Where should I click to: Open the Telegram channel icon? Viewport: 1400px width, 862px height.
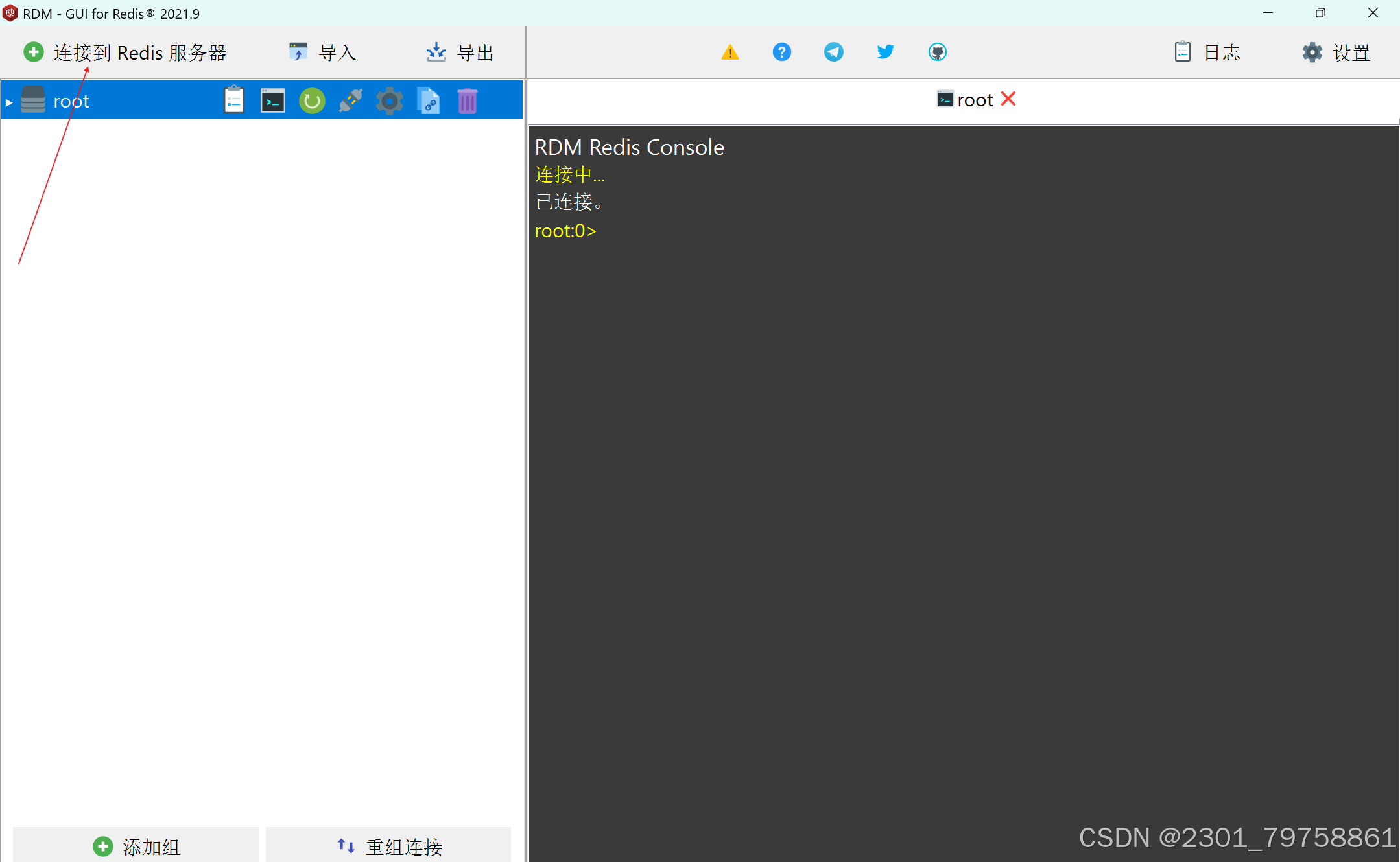pos(834,52)
